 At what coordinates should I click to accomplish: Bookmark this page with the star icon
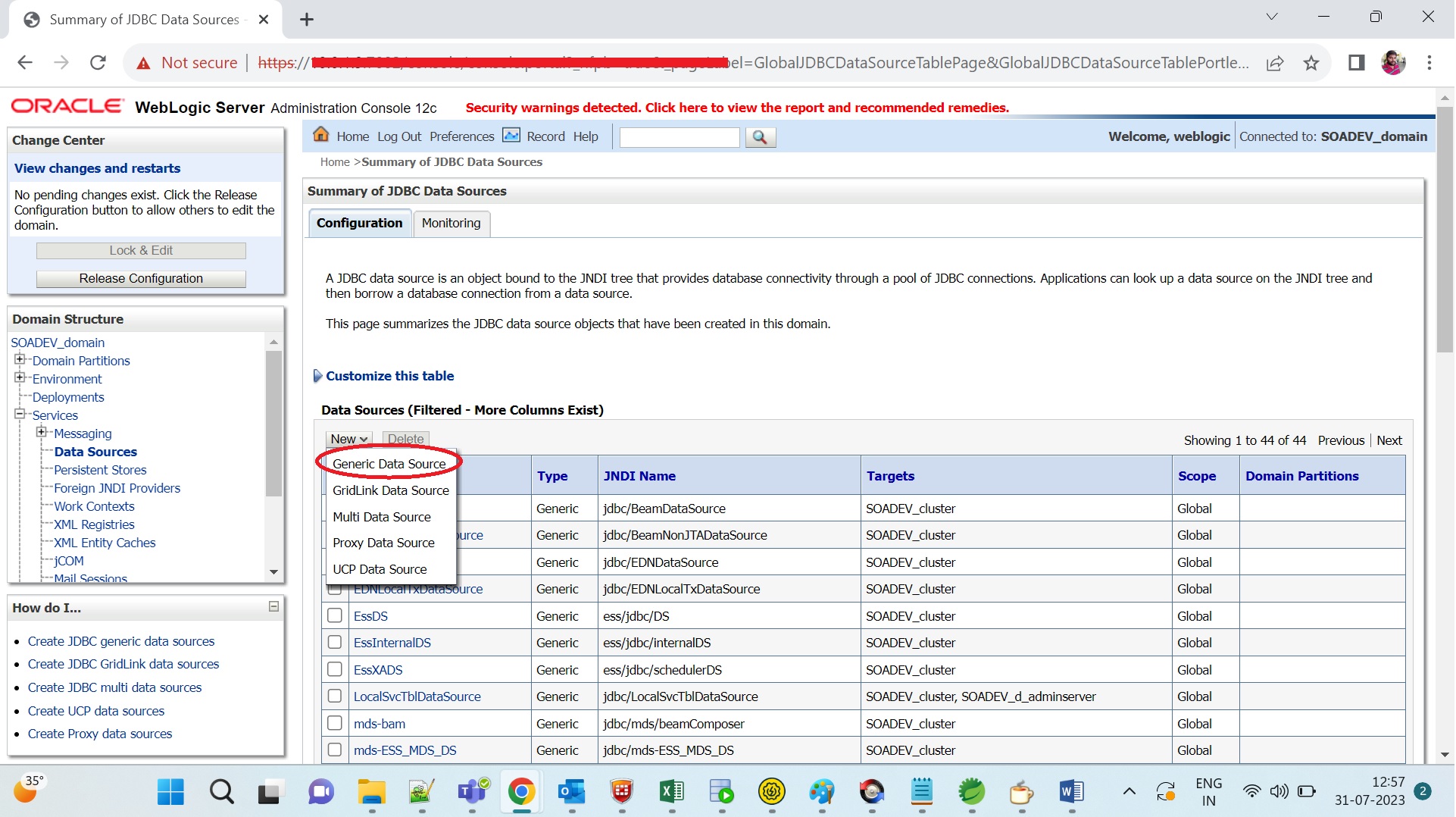point(1311,63)
